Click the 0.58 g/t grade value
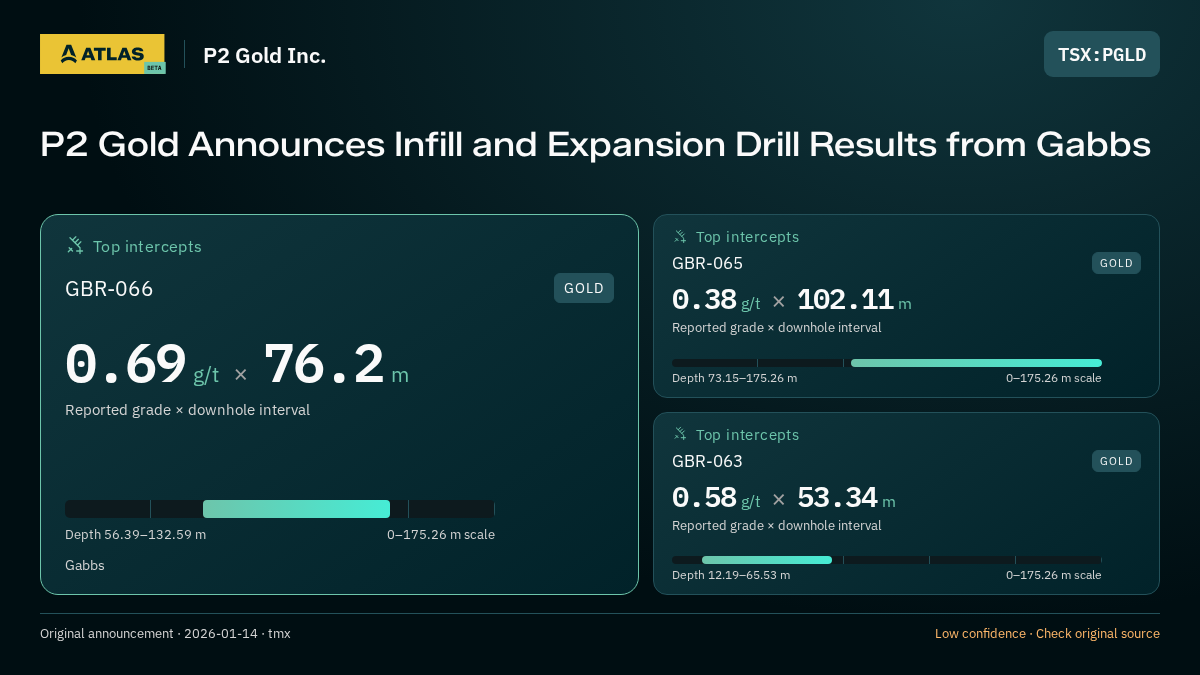The width and height of the screenshot is (1200, 675). point(716,498)
